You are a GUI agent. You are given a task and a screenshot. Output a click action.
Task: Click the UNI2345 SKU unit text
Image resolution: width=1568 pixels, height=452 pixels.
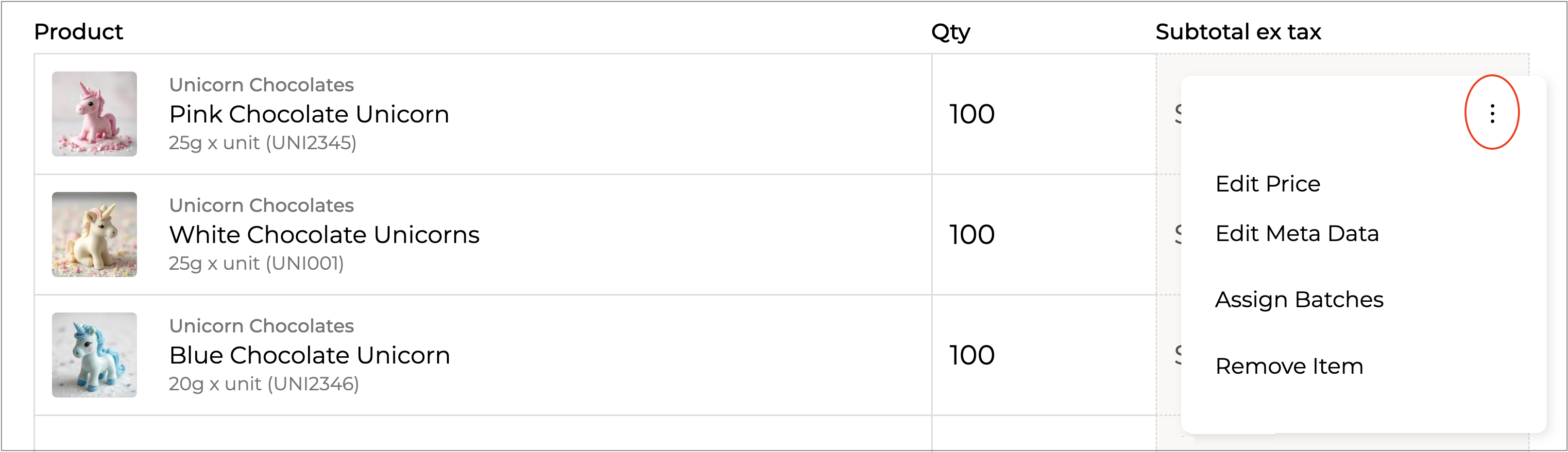[x=263, y=143]
